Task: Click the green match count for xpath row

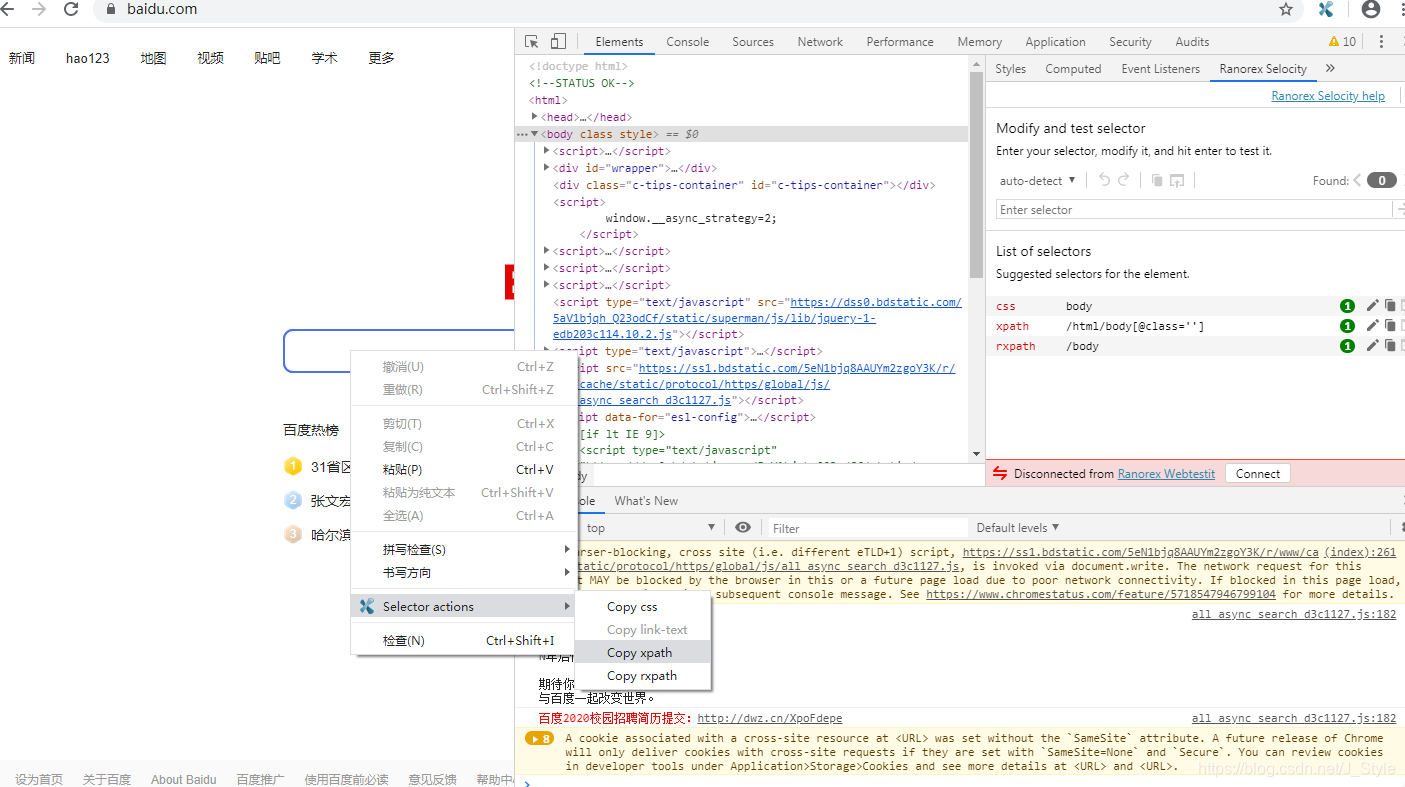Action: [1347, 326]
